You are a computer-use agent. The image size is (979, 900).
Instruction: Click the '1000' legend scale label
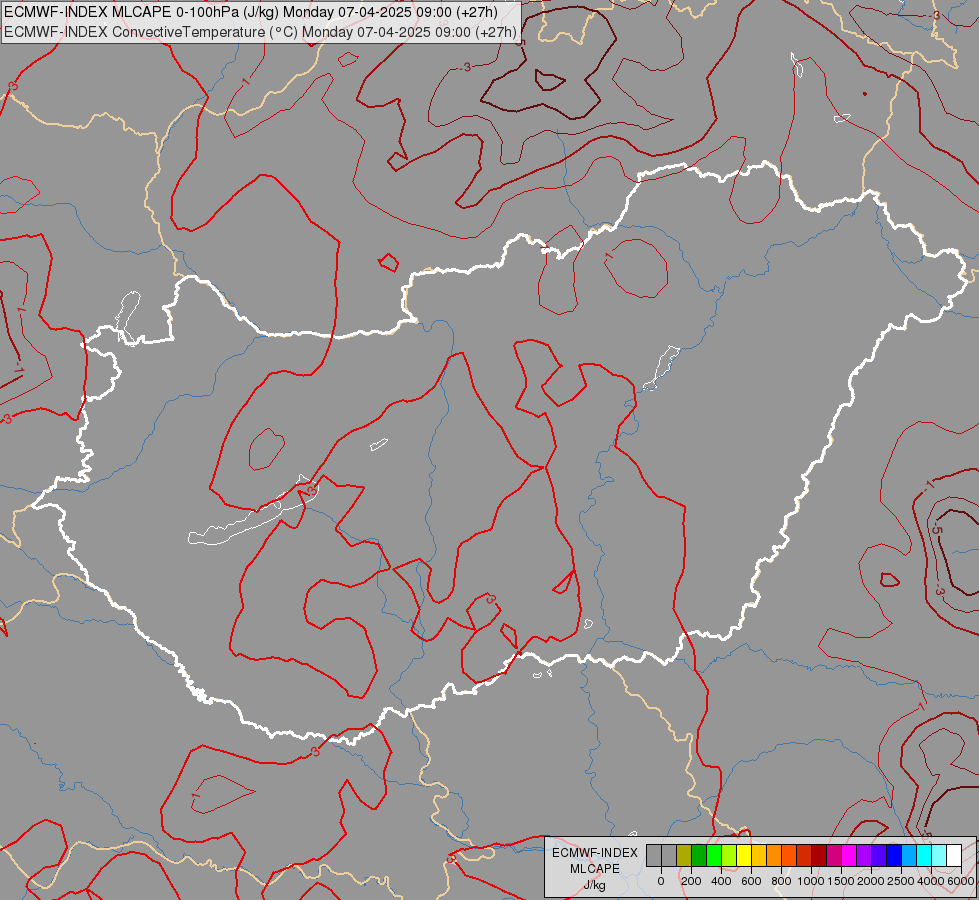(x=811, y=881)
